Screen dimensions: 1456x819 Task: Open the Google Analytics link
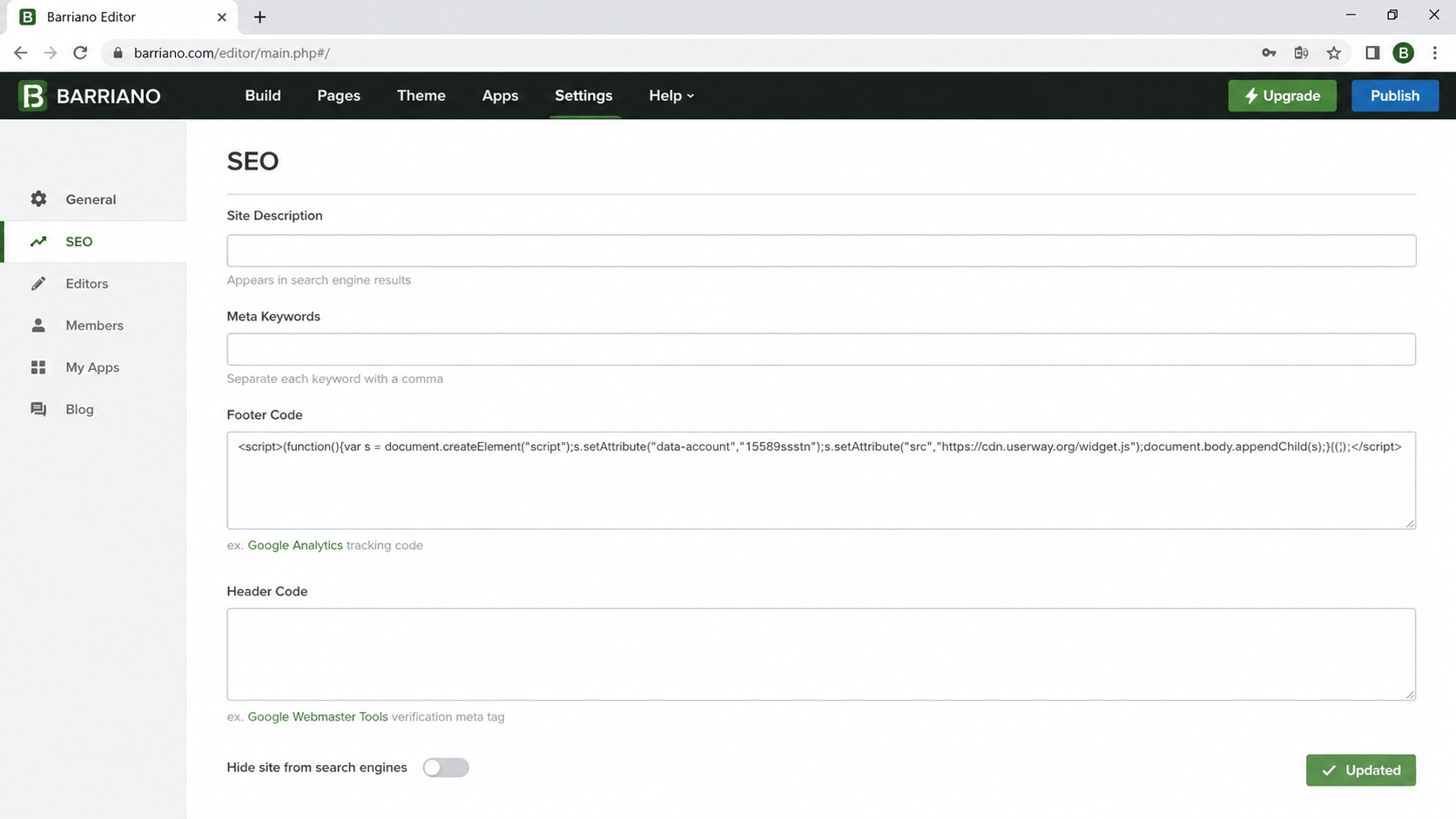point(295,546)
